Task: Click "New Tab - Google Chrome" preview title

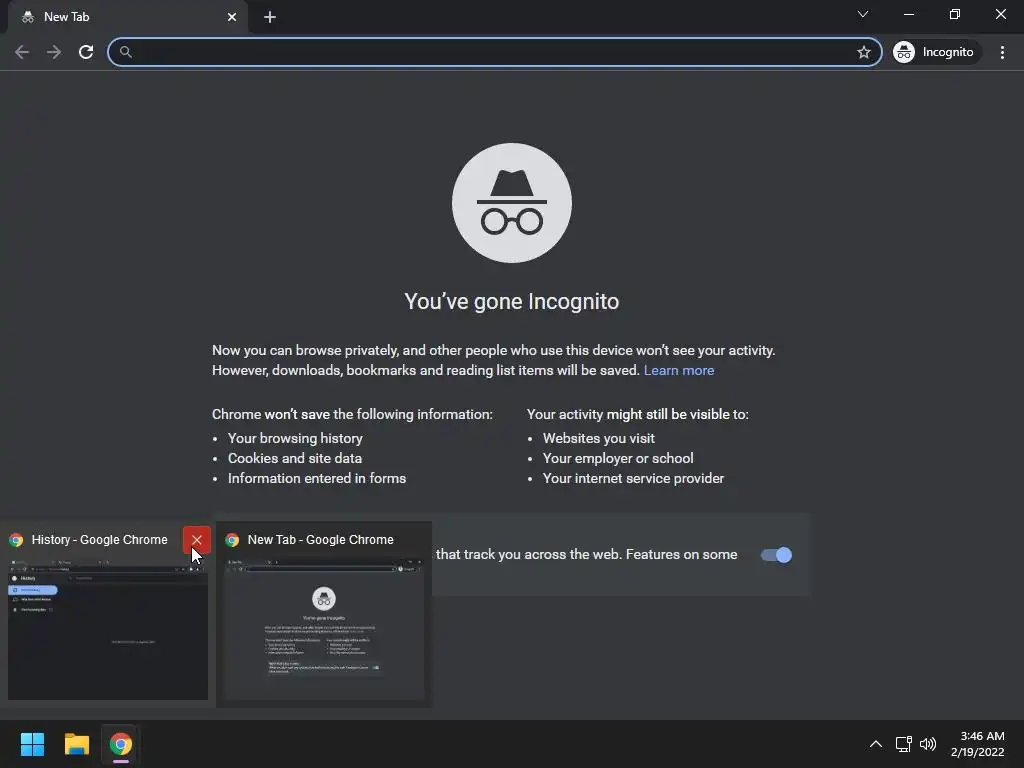Action: [x=321, y=540]
